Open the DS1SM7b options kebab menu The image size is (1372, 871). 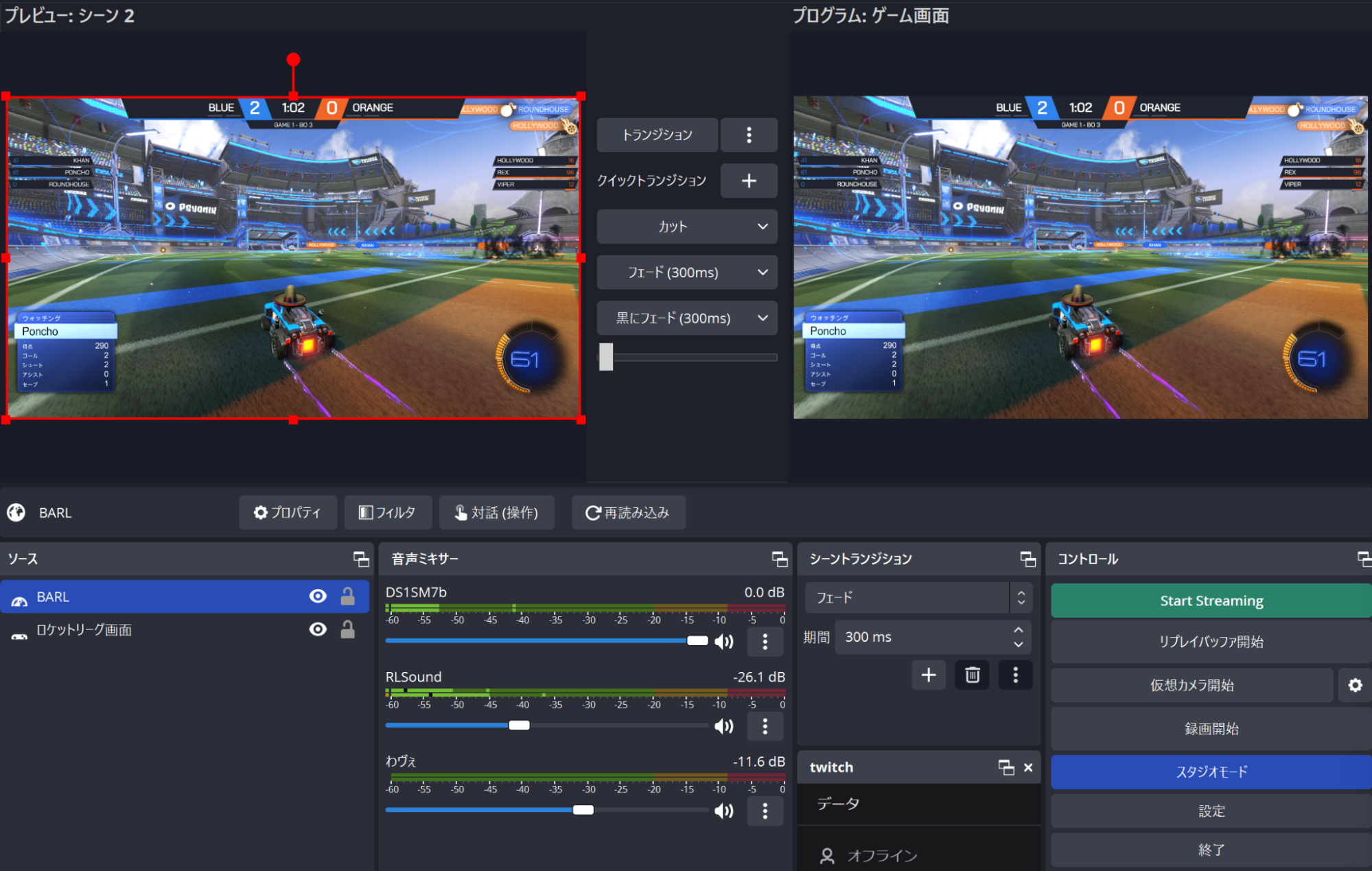(x=765, y=641)
